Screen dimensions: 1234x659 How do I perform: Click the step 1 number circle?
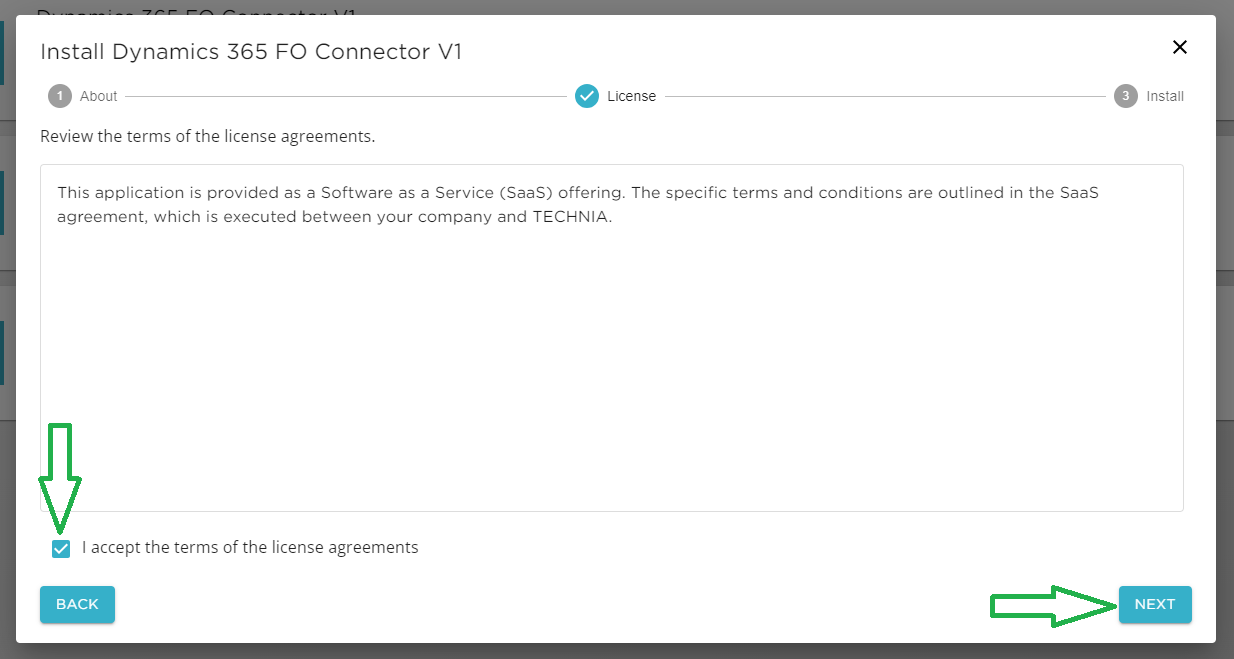tap(60, 96)
